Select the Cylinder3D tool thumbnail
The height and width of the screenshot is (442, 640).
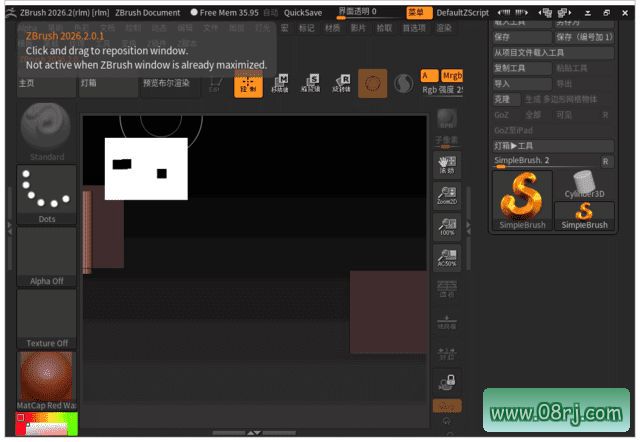[584, 185]
